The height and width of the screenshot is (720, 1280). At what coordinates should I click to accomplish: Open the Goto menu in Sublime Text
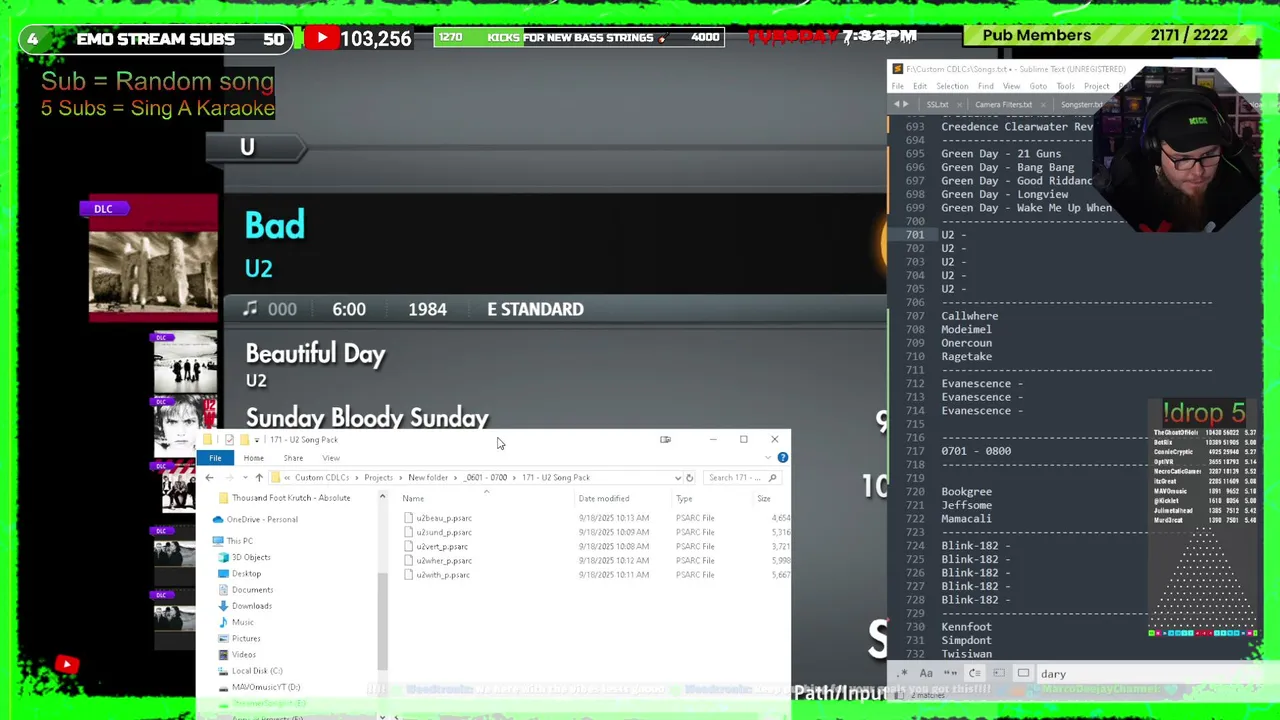[x=1038, y=86]
